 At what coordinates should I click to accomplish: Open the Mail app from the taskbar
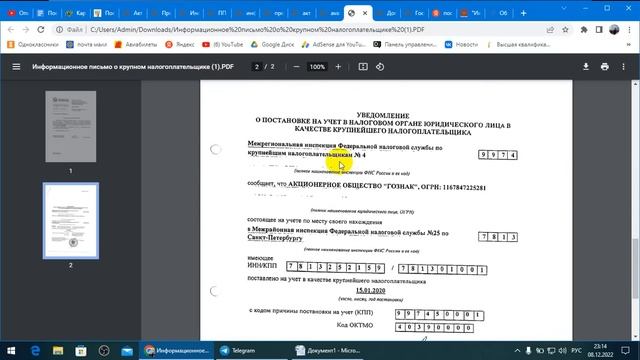[127, 351]
